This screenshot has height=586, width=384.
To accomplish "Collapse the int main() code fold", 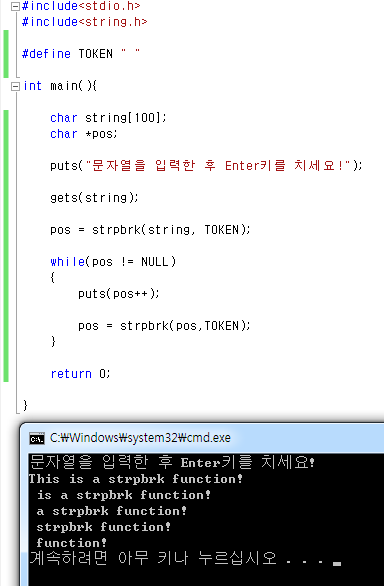I will click(x=15, y=87).
